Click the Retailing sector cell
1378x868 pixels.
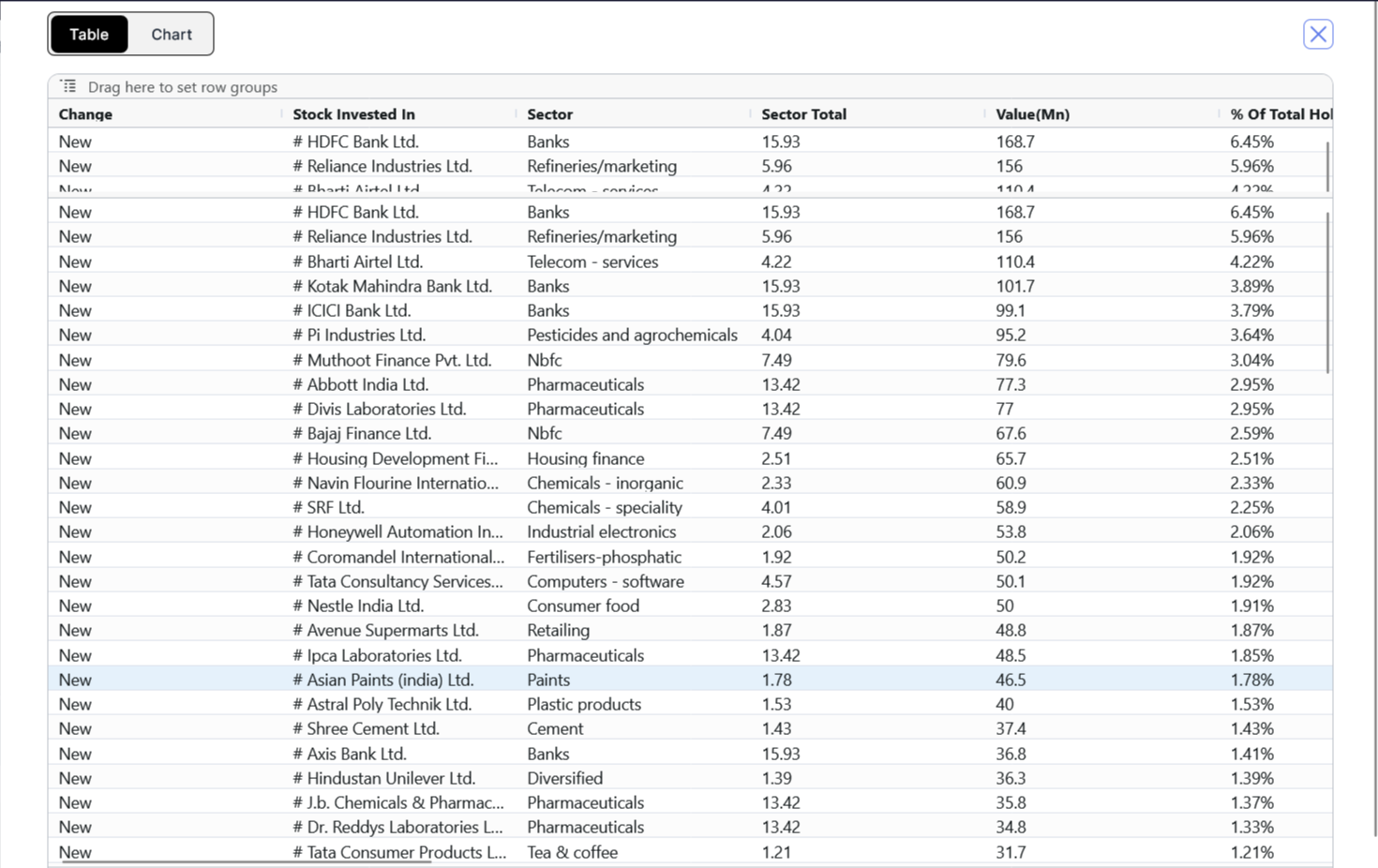click(634, 630)
